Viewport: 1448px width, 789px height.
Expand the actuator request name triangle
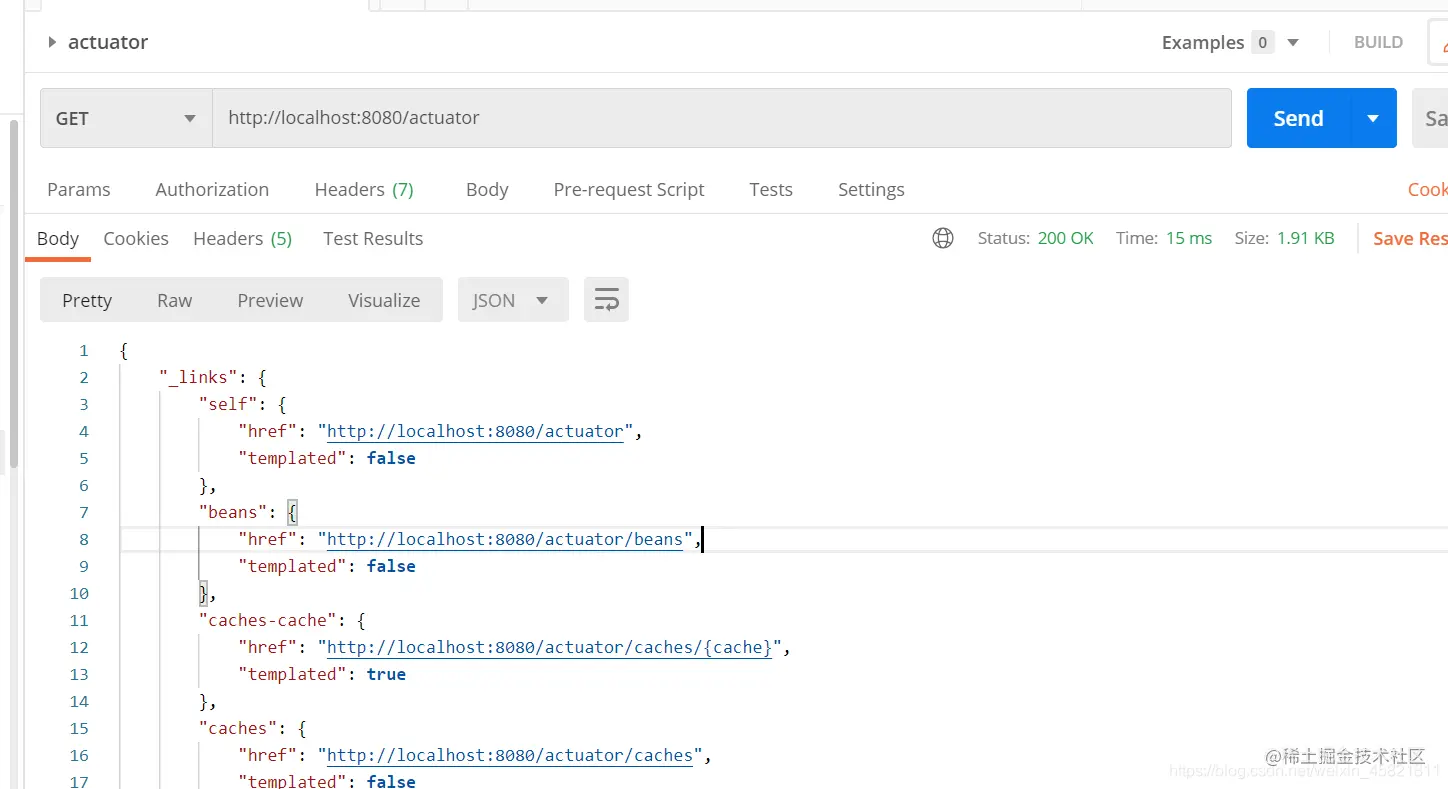coord(52,42)
